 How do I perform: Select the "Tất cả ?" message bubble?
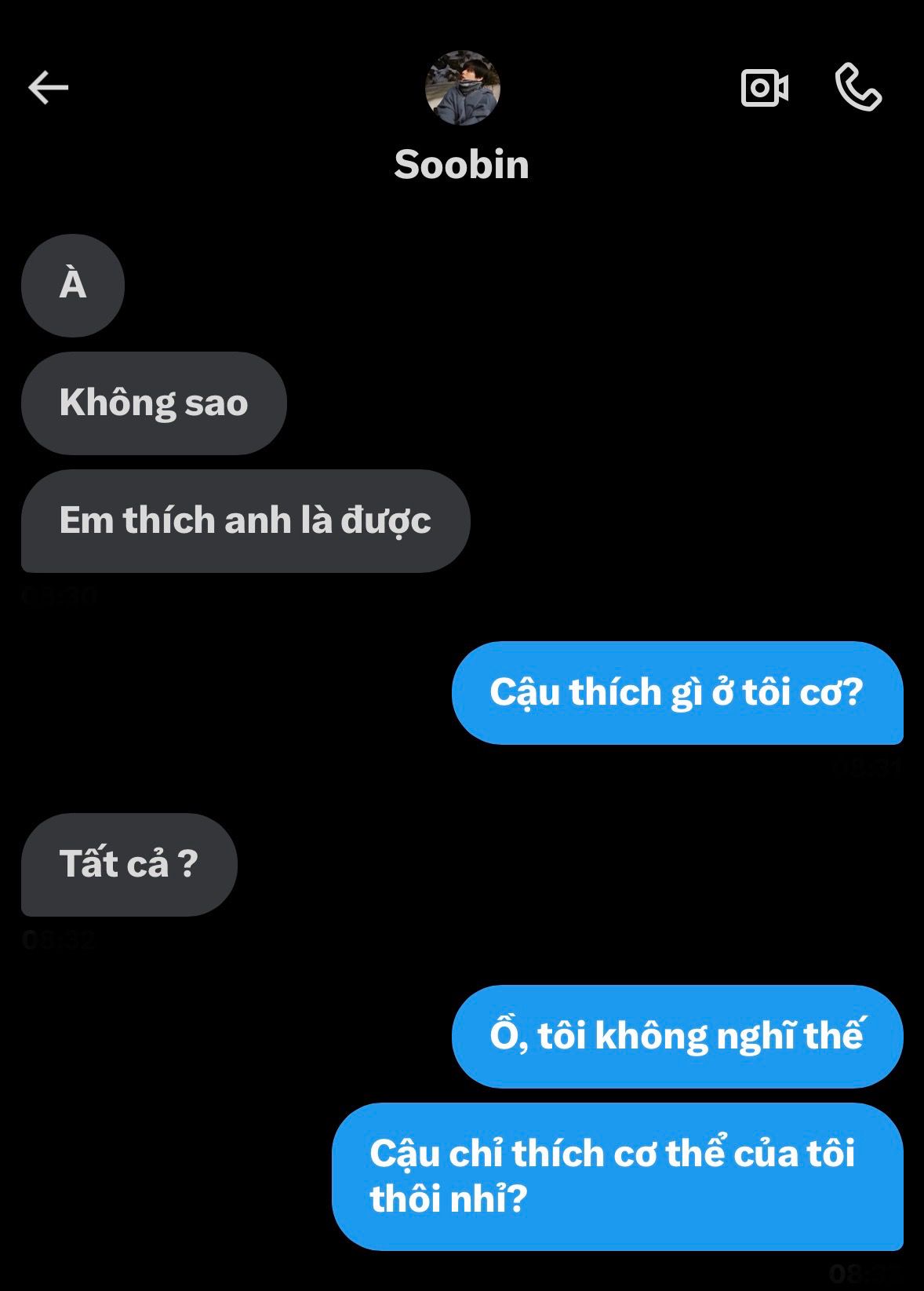coord(129,865)
